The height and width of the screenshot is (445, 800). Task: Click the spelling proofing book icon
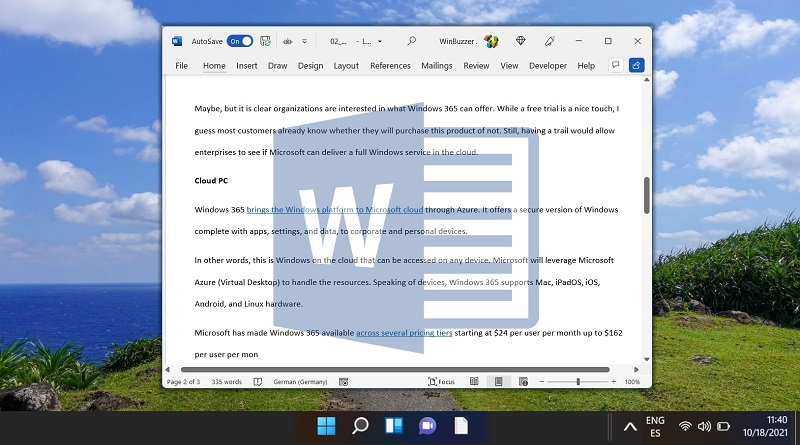258,382
